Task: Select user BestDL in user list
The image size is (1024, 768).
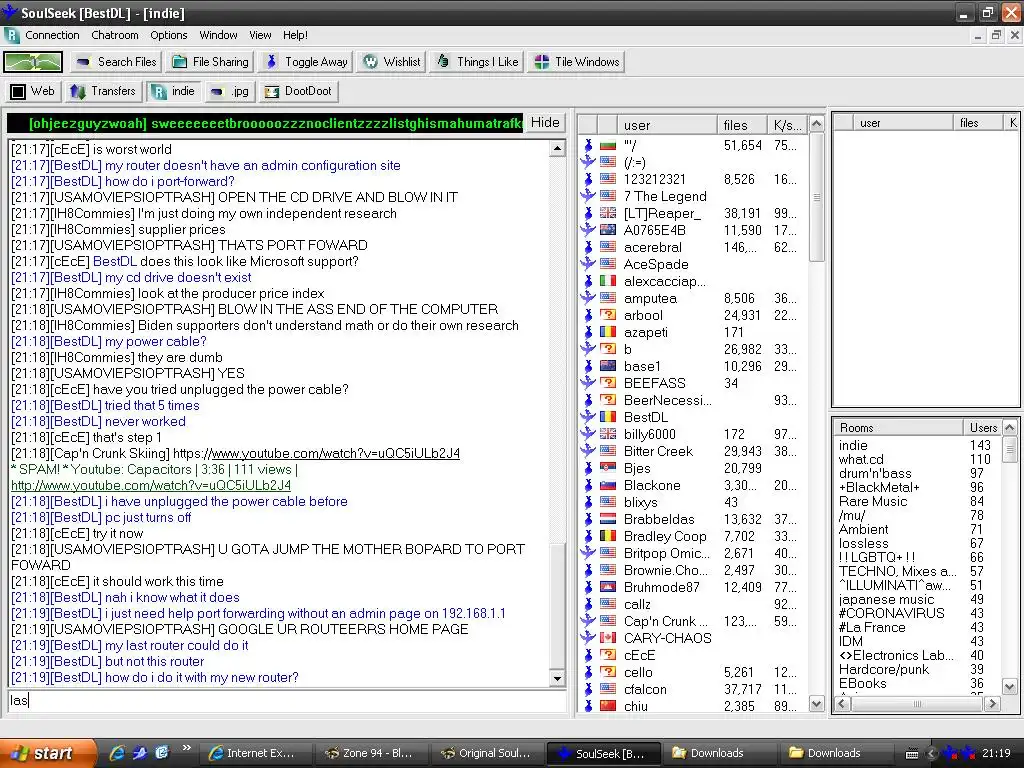Action: pyautogui.click(x=646, y=417)
